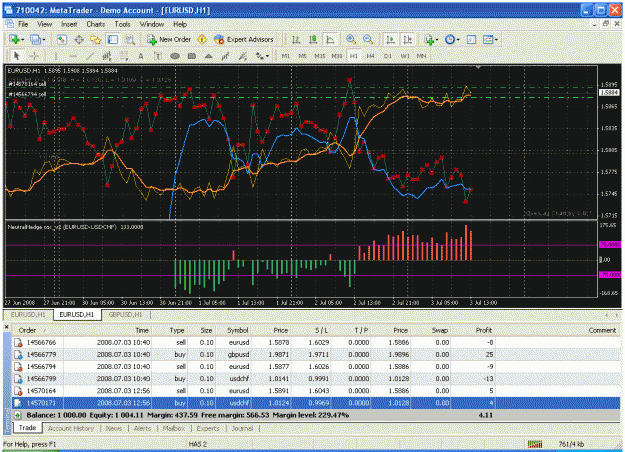The image size is (625, 452).
Task: Select the Fibonacci Retracement tool
Action: pos(124,56)
